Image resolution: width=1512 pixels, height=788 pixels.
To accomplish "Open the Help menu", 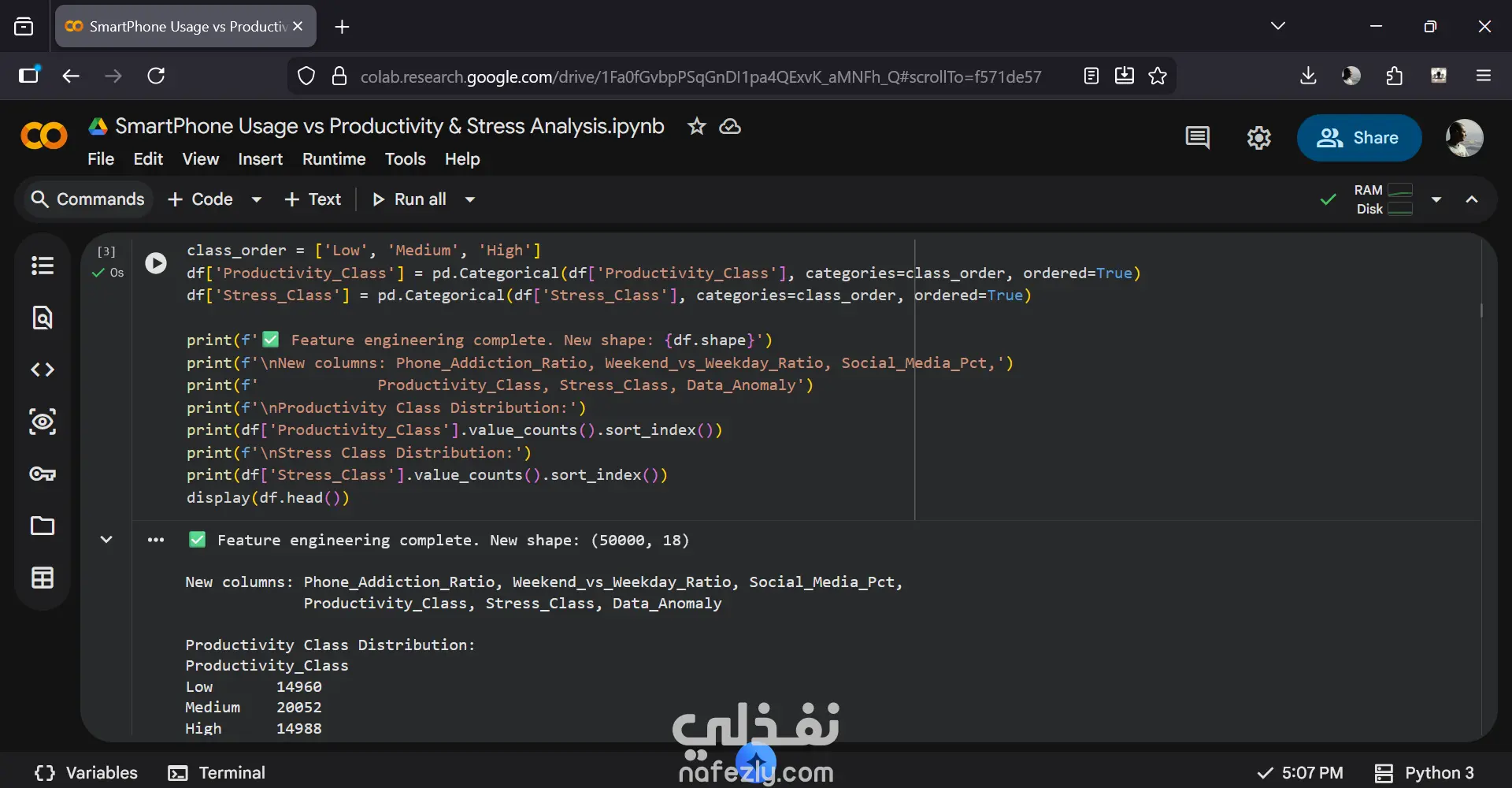I will point(462,159).
